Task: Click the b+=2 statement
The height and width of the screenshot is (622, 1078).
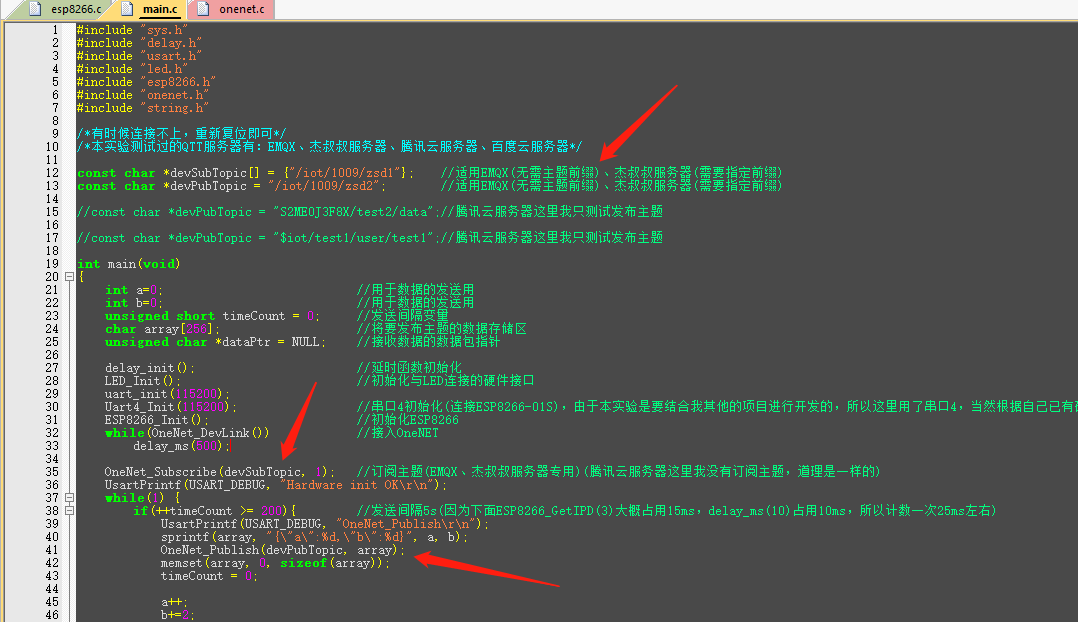Action: point(178,615)
